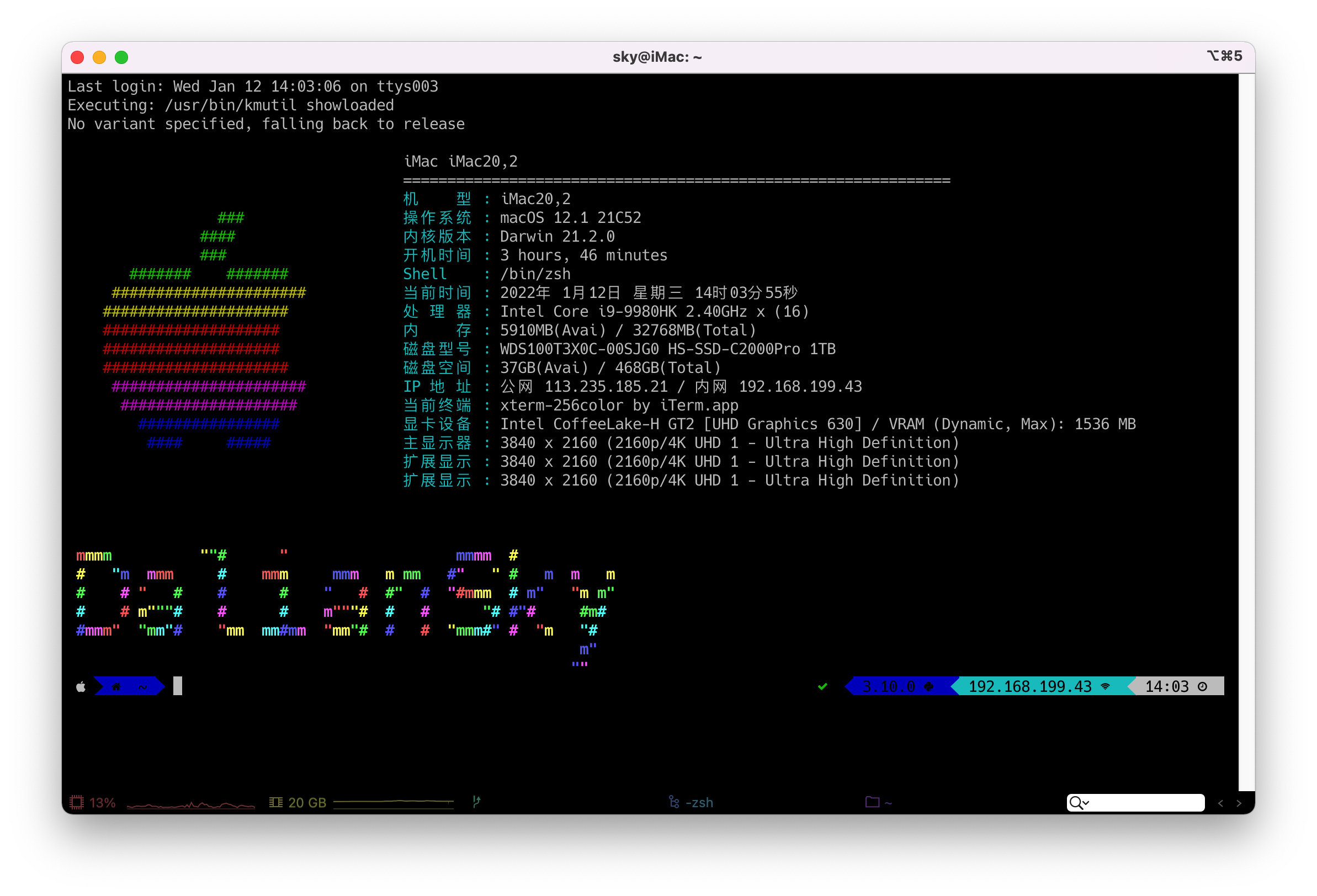The image size is (1317, 896).
Task: Click the 20 GB memory usage icon
Action: 275,802
